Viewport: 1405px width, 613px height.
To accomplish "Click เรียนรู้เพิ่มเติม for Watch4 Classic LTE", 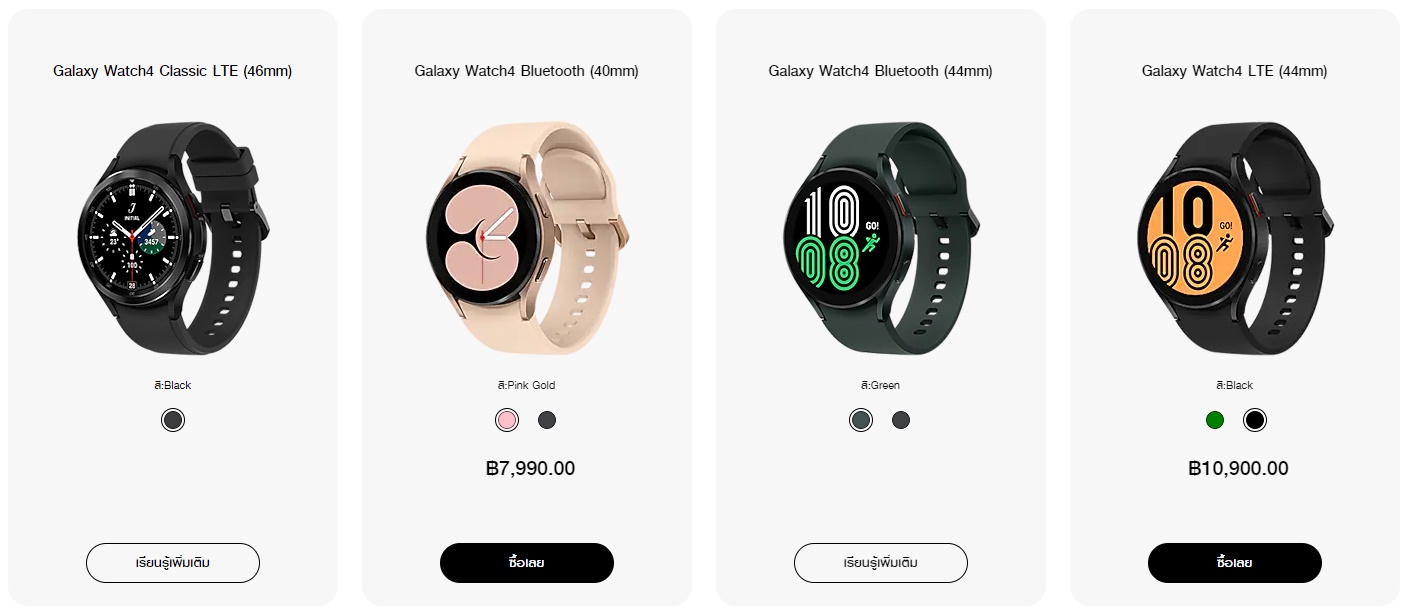I will pyautogui.click(x=173, y=563).
